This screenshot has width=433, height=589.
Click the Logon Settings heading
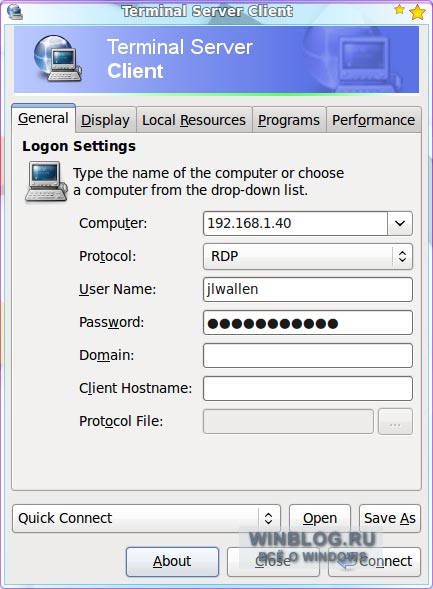pyautogui.click(x=79, y=146)
